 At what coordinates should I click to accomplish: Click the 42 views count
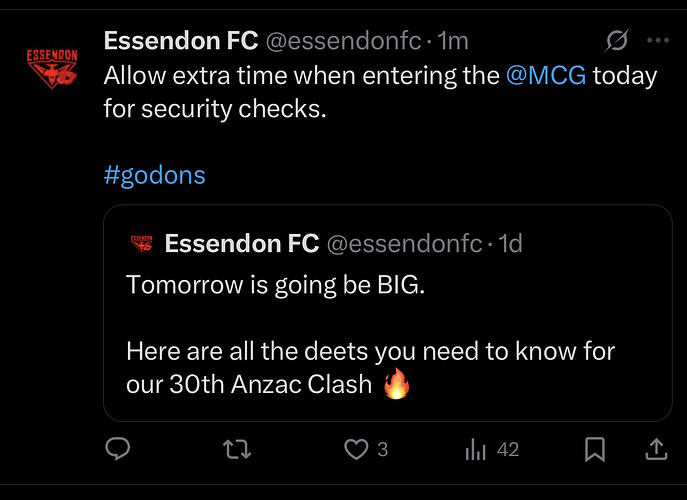coord(508,450)
